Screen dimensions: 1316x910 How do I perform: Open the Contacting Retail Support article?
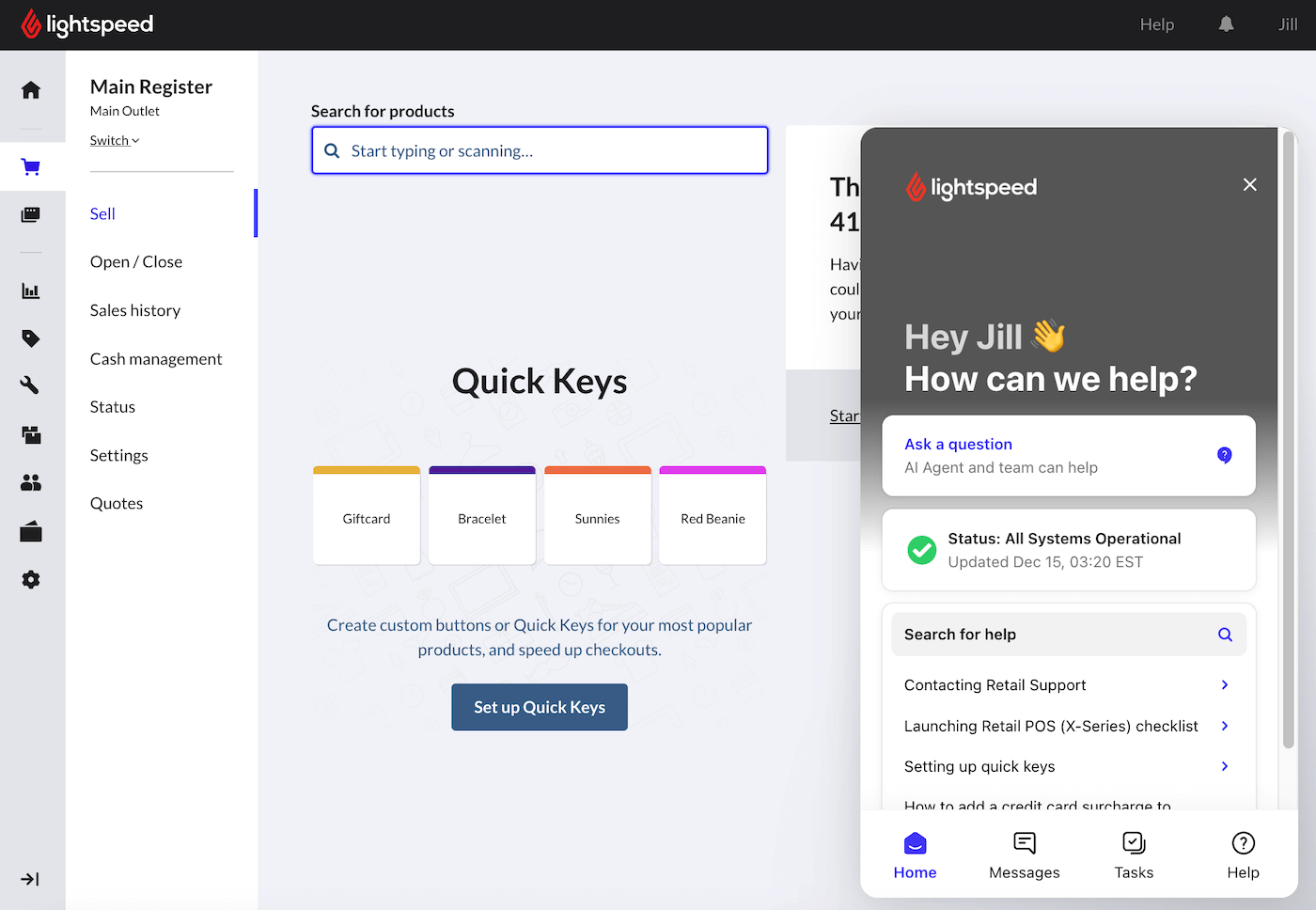(x=1069, y=685)
